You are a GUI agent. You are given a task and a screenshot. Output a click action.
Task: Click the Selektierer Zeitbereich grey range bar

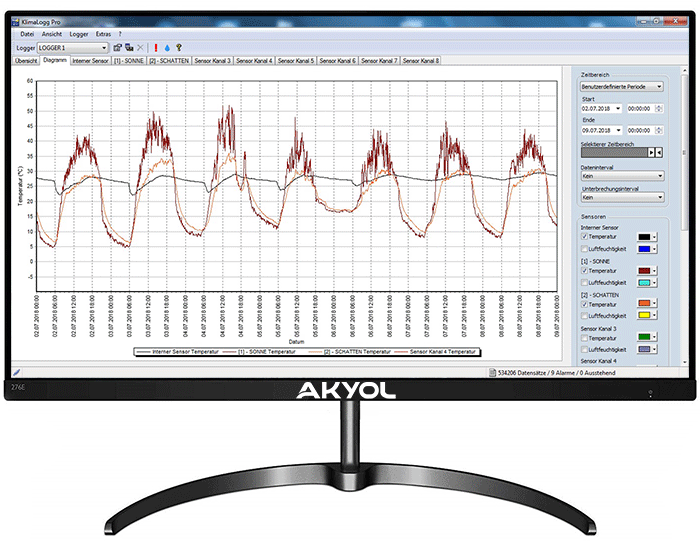click(x=614, y=153)
